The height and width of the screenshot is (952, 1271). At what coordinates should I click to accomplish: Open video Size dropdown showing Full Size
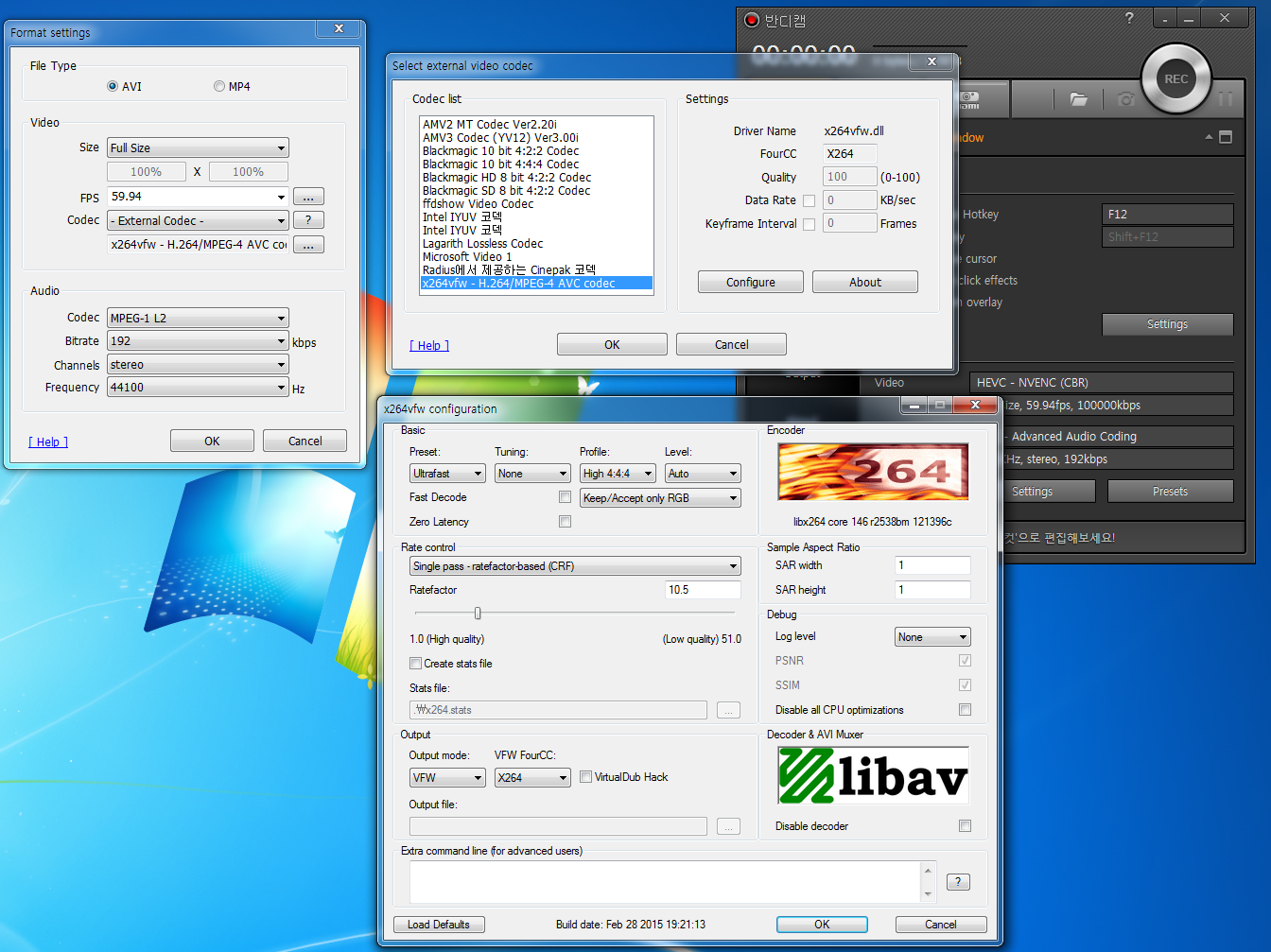pyautogui.click(x=198, y=147)
